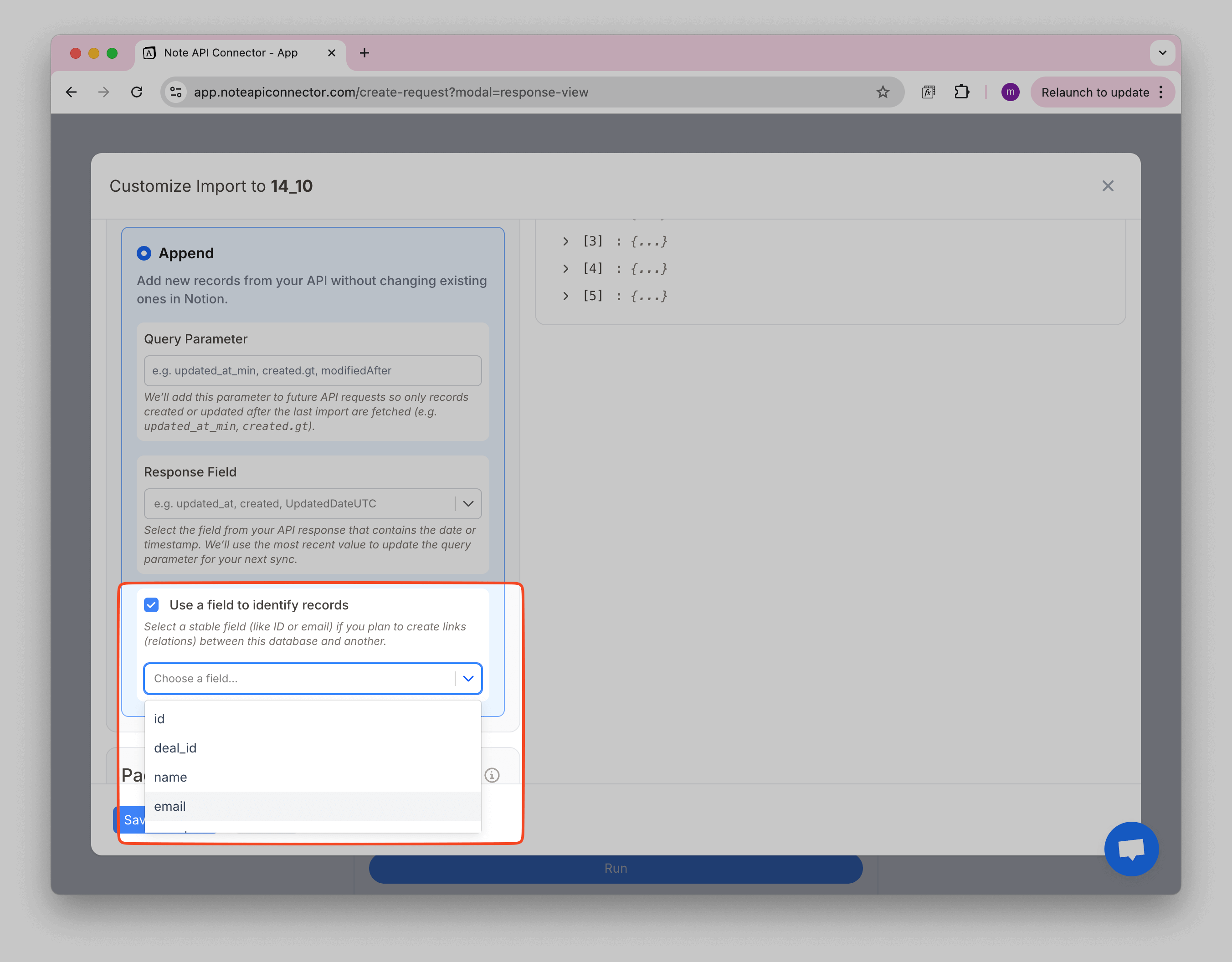1232x962 pixels.
Task: Select the Append radio option
Action: pyautogui.click(x=144, y=253)
